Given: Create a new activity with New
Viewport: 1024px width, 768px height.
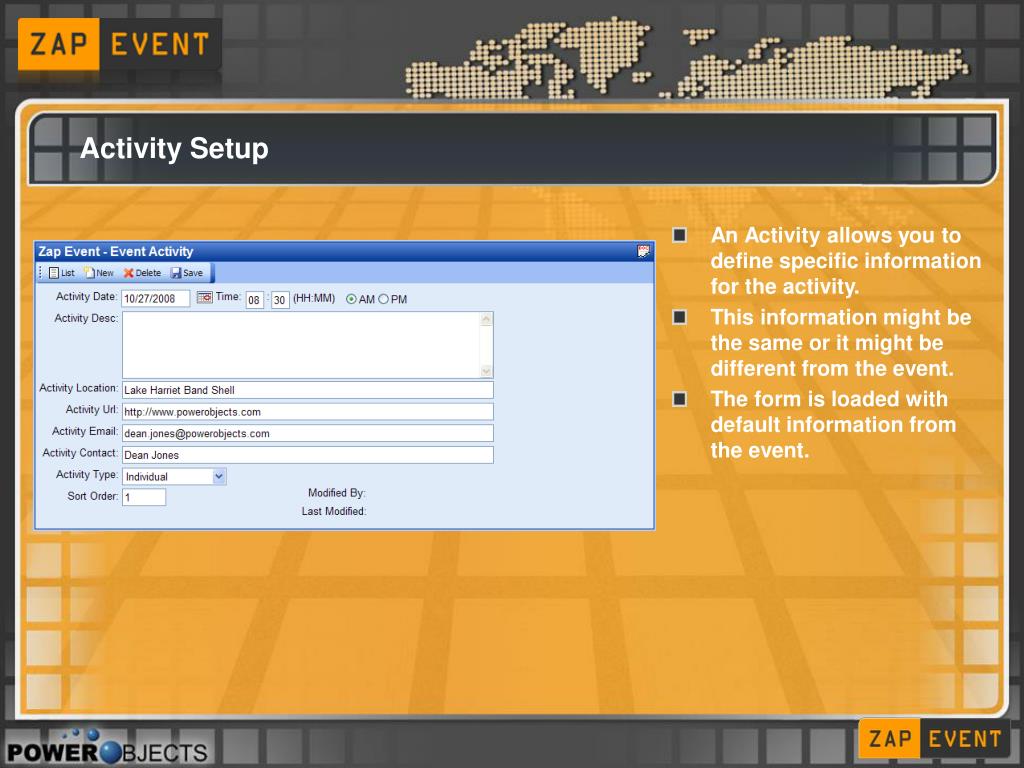Looking at the screenshot, I should [x=99, y=273].
